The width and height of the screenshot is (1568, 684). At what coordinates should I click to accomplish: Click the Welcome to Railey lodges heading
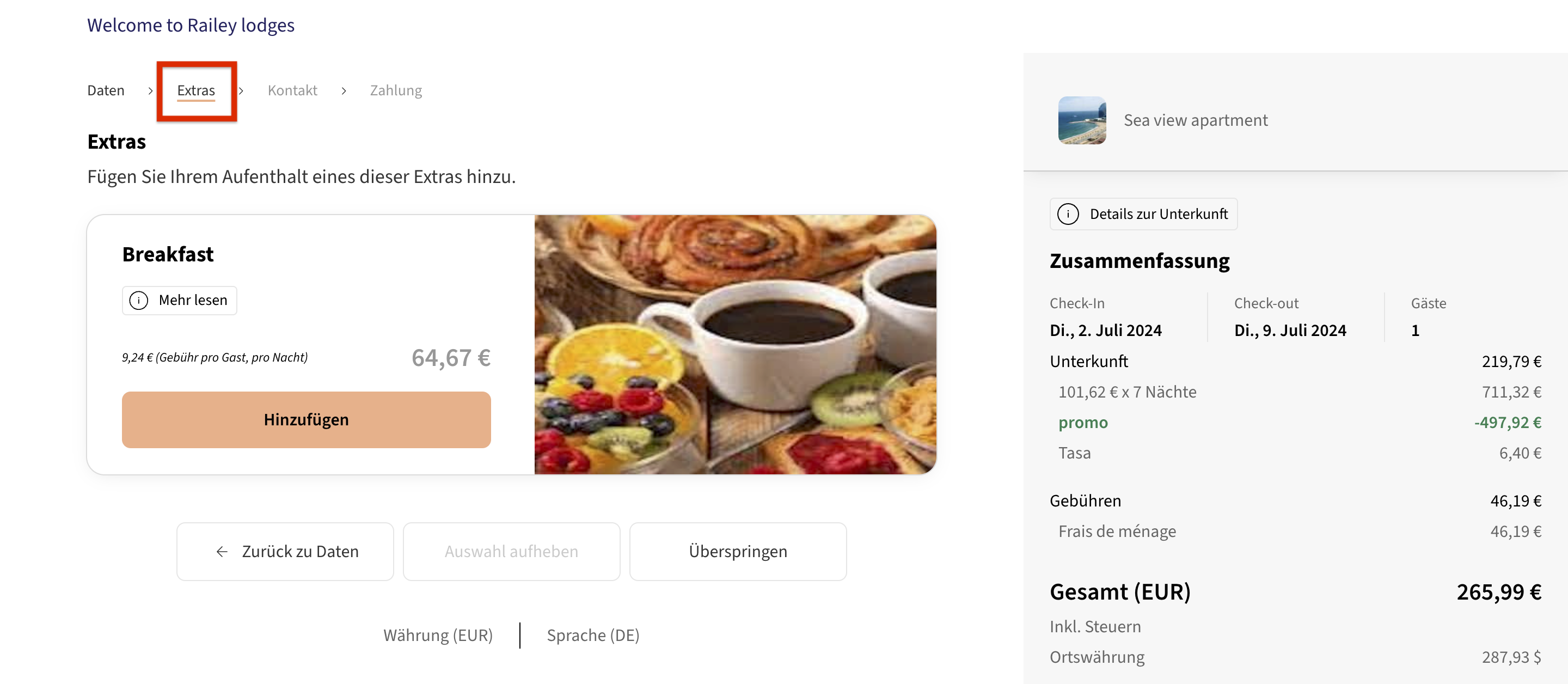point(191,26)
